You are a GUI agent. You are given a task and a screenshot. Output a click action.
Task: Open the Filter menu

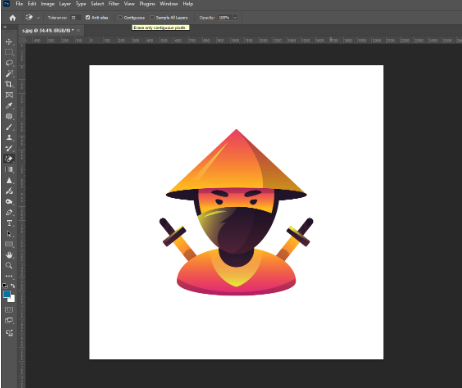coord(114,4)
